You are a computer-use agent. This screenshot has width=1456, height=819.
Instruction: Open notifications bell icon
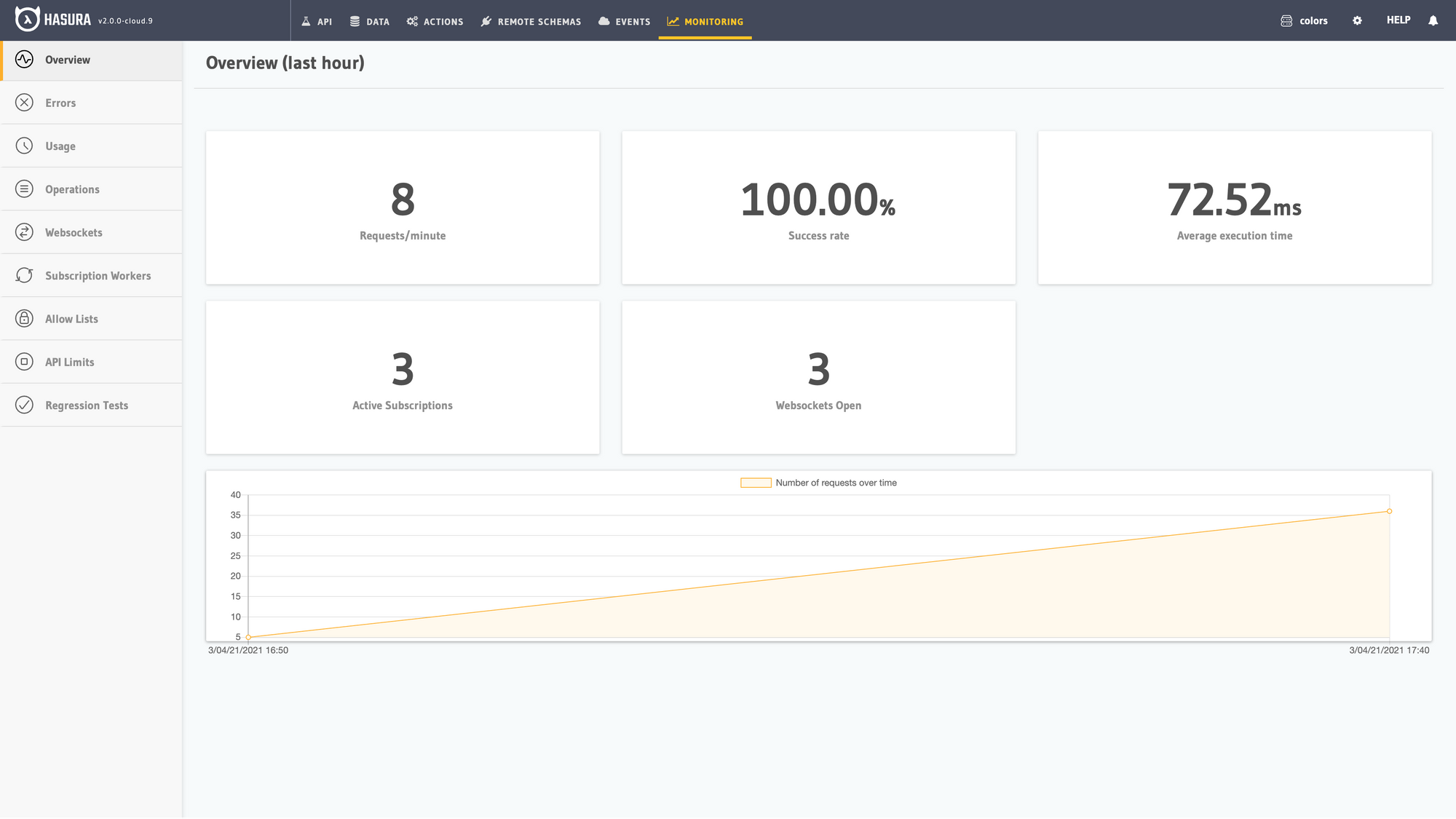(1433, 20)
